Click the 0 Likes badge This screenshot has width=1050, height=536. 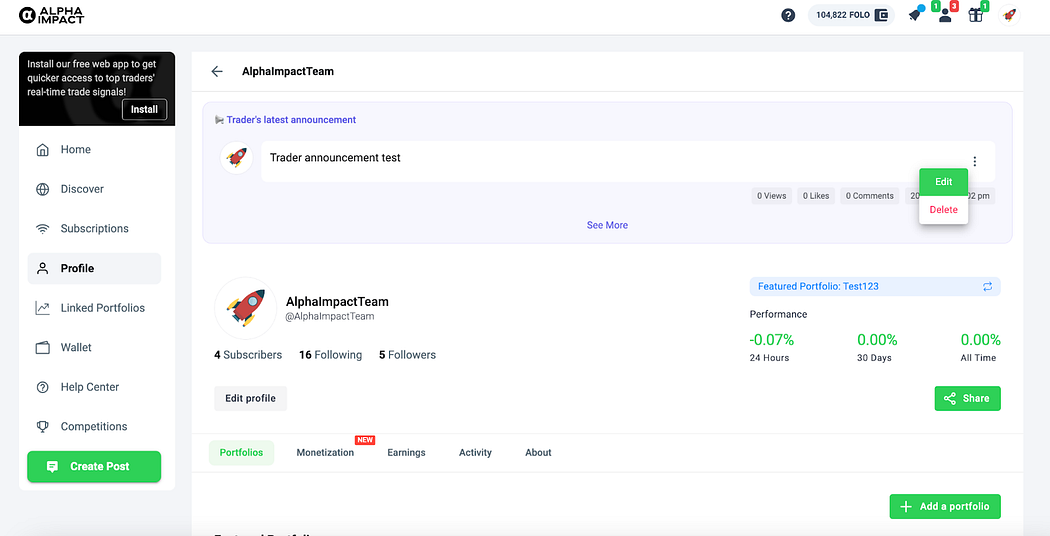pos(816,196)
